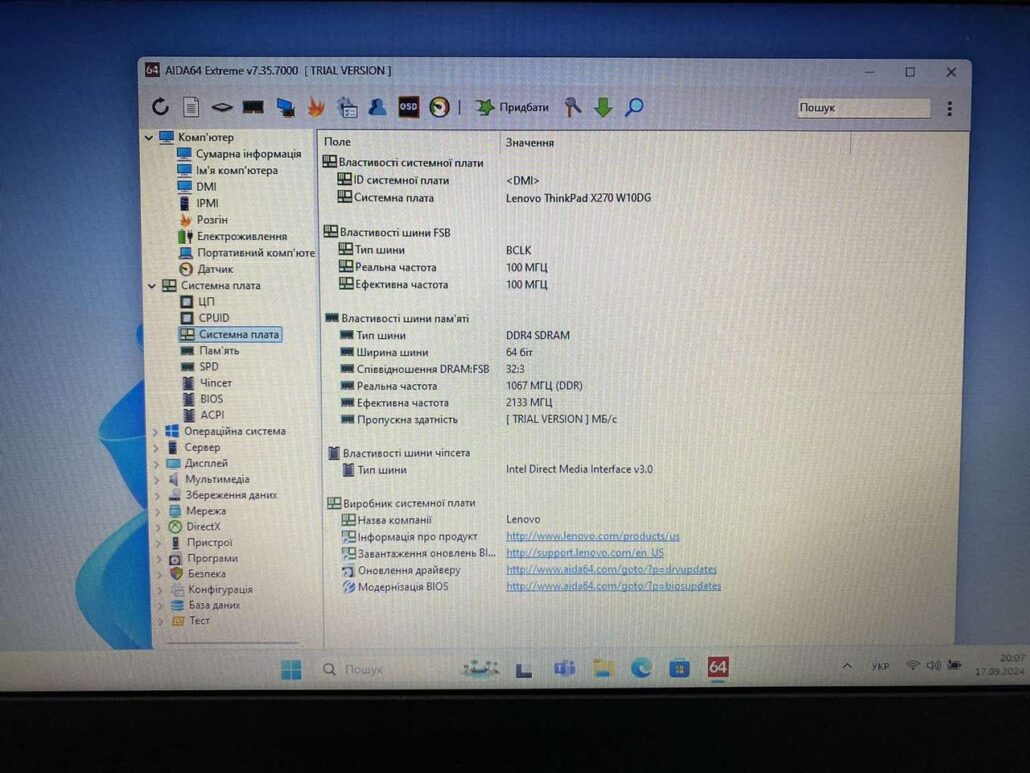Expand the Сервер tree node
This screenshot has height=773, width=1030.
point(156,448)
